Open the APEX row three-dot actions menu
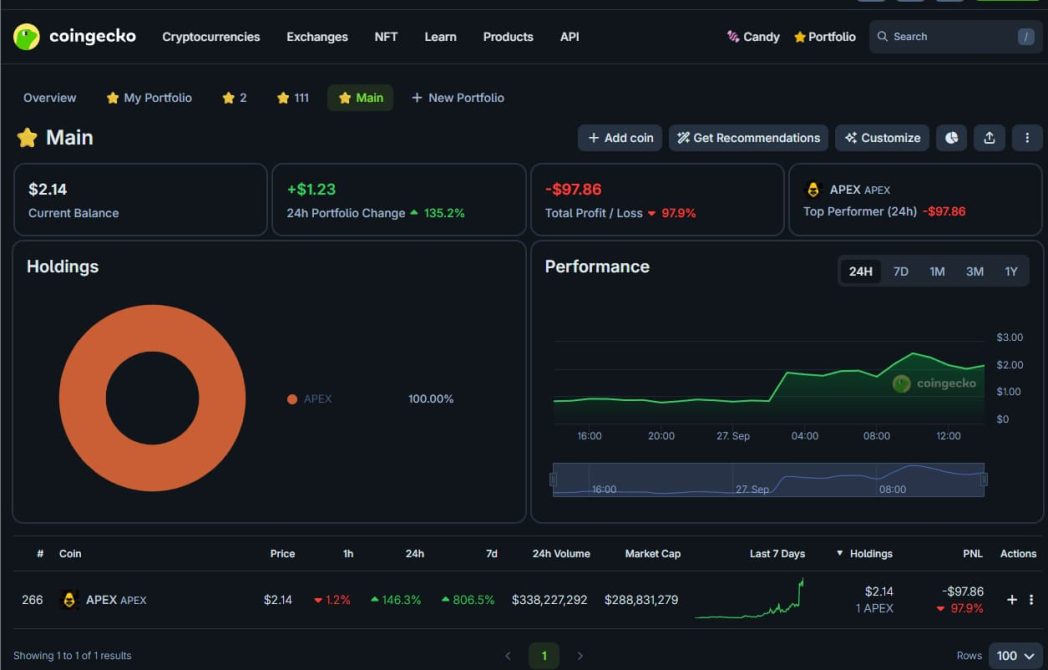The height and width of the screenshot is (670, 1048). click(1031, 600)
